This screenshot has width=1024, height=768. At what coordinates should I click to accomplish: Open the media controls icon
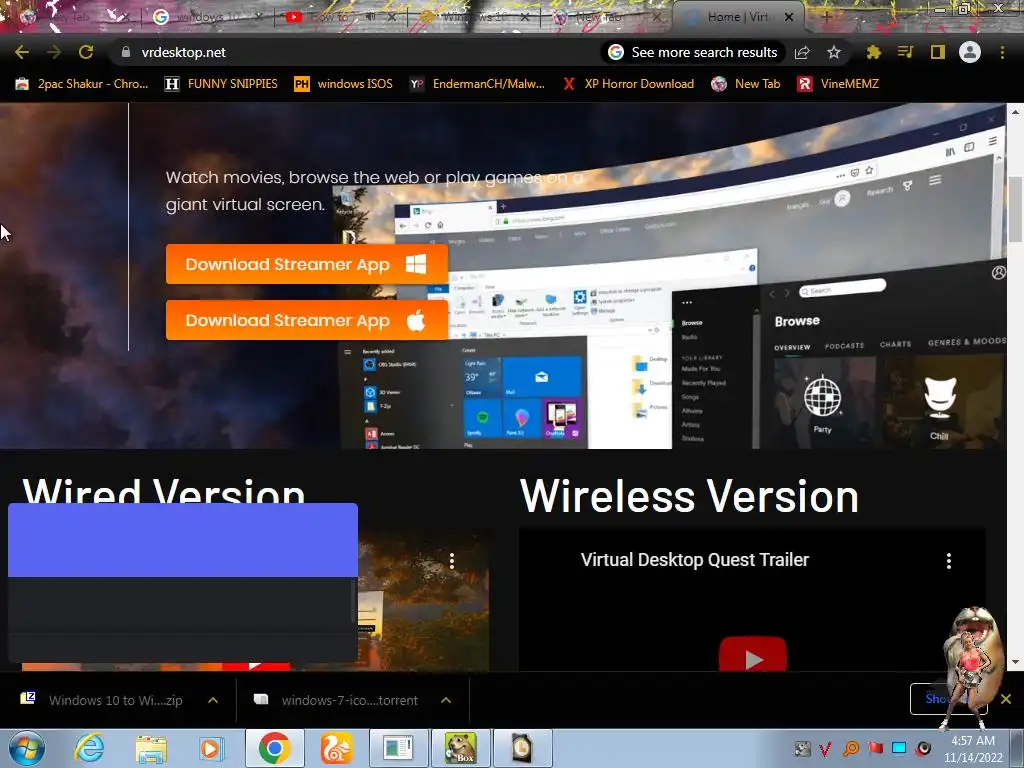905,52
